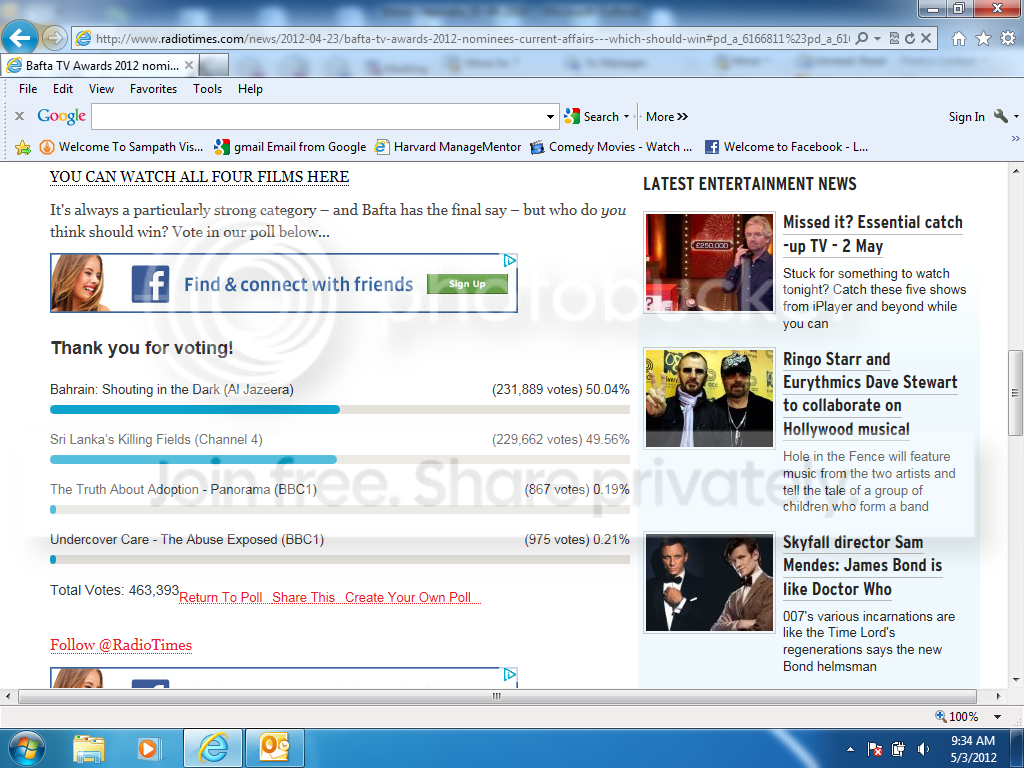Screen dimensions: 1024x768
Task: Open Favorites with the star icon
Action: pos(983,39)
